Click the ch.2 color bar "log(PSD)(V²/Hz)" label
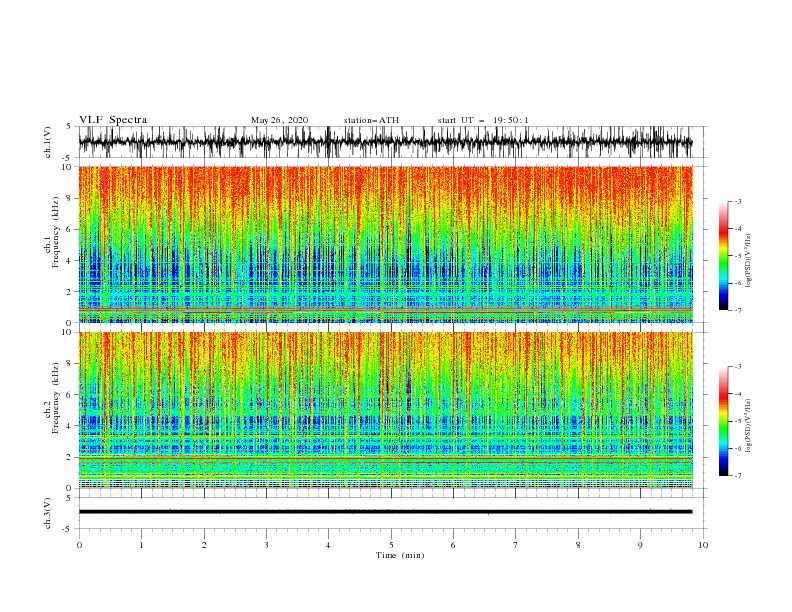 (748, 426)
